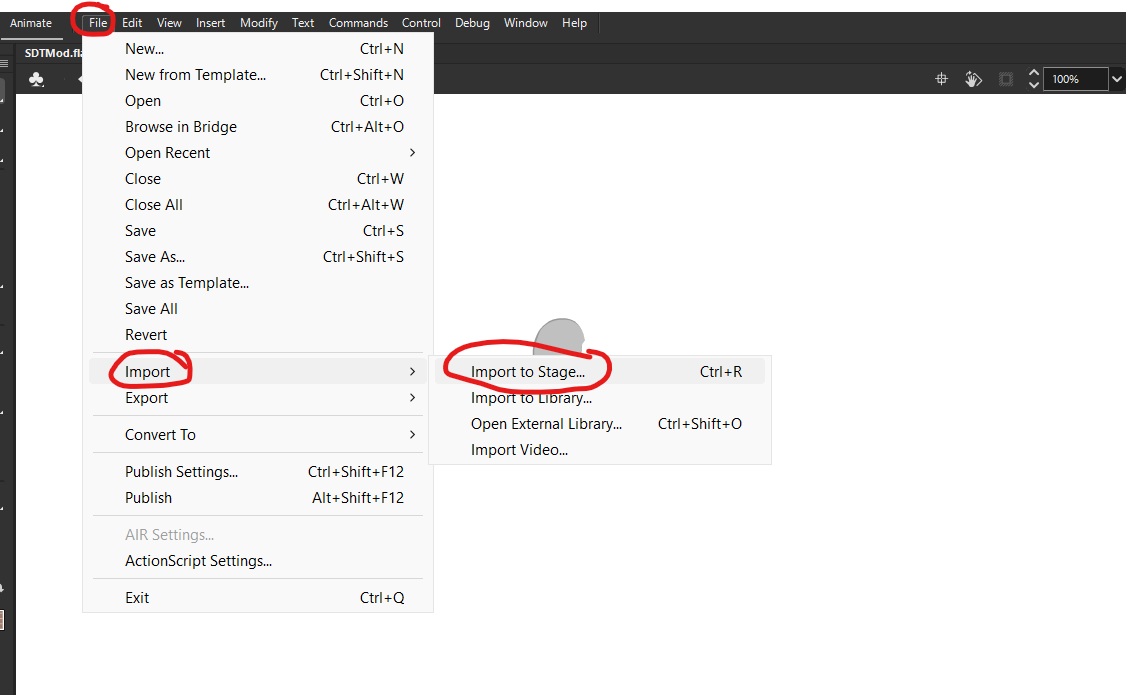Image resolution: width=1126 pixels, height=695 pixels.
Task: Select the Rotation hand tool icon
Action: [x=973, y=79]
